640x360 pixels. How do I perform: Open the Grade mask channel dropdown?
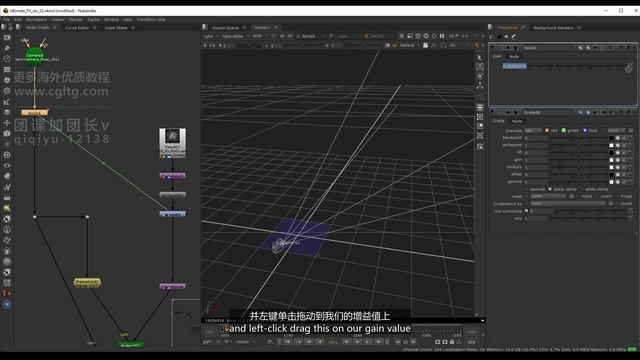click(549, 196)
